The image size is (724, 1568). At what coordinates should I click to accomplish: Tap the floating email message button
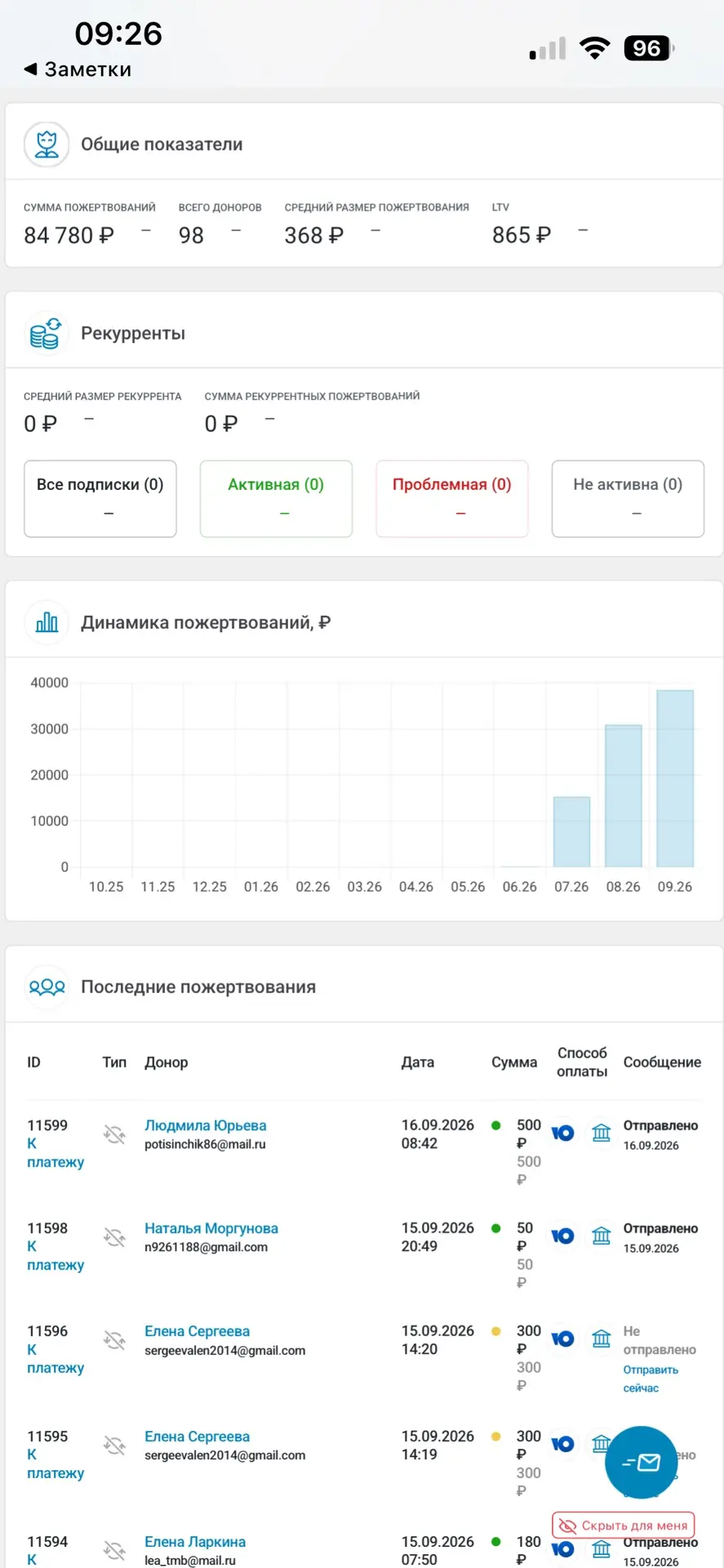coord(642,1462)
